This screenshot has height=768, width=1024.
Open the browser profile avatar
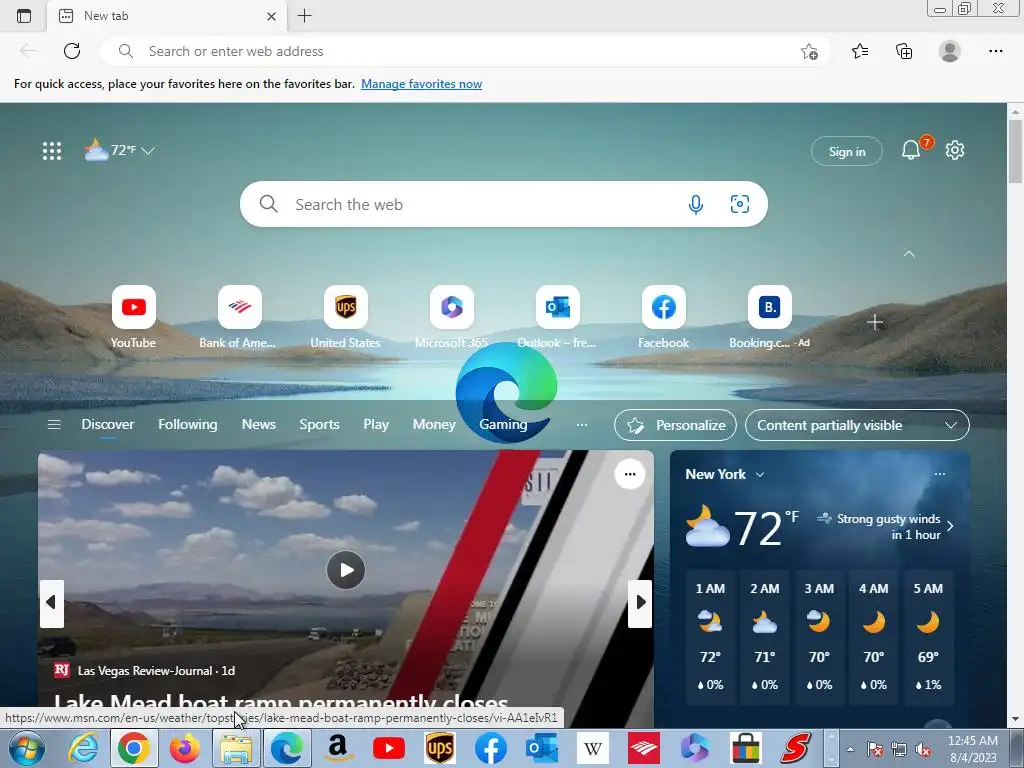click(950, 51)
